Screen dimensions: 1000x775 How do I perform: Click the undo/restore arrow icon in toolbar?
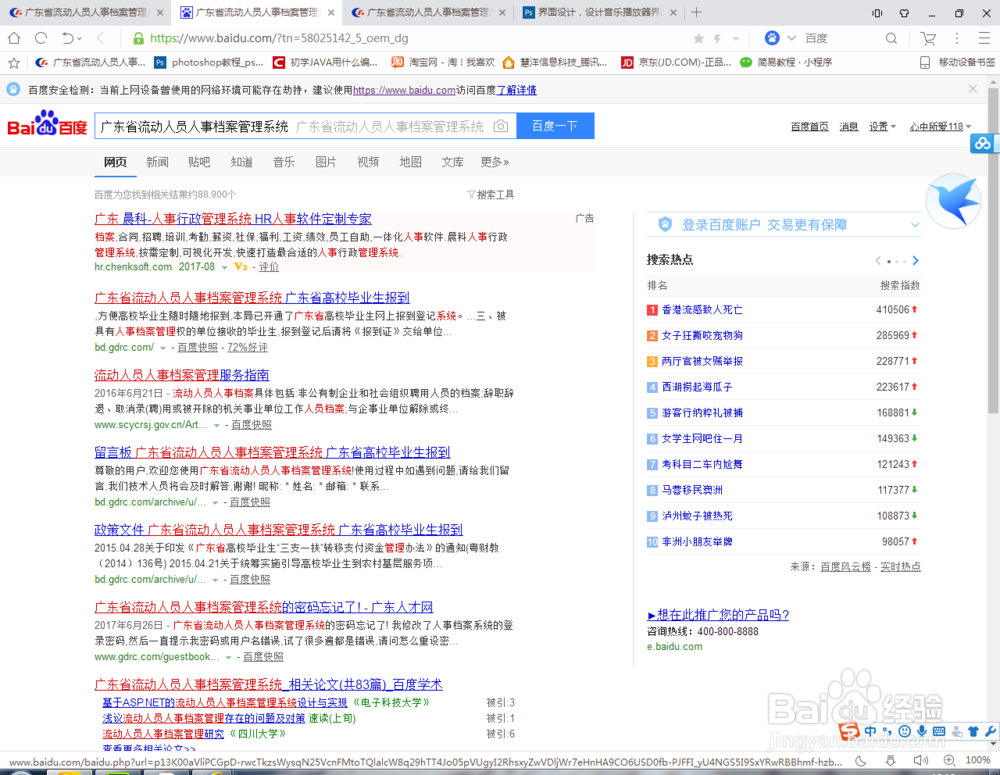coord(67,38)
